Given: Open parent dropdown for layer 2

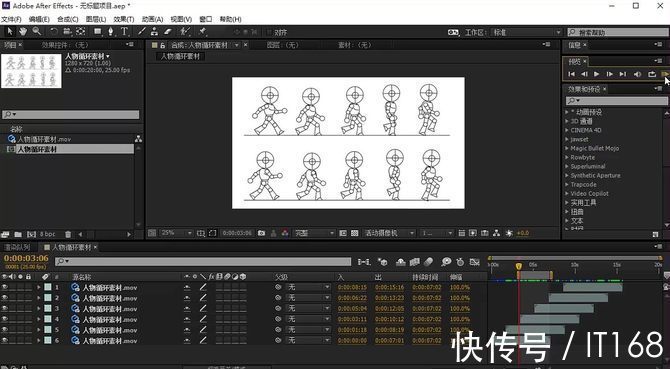Looking at the screenshot, I should point(309,298).
